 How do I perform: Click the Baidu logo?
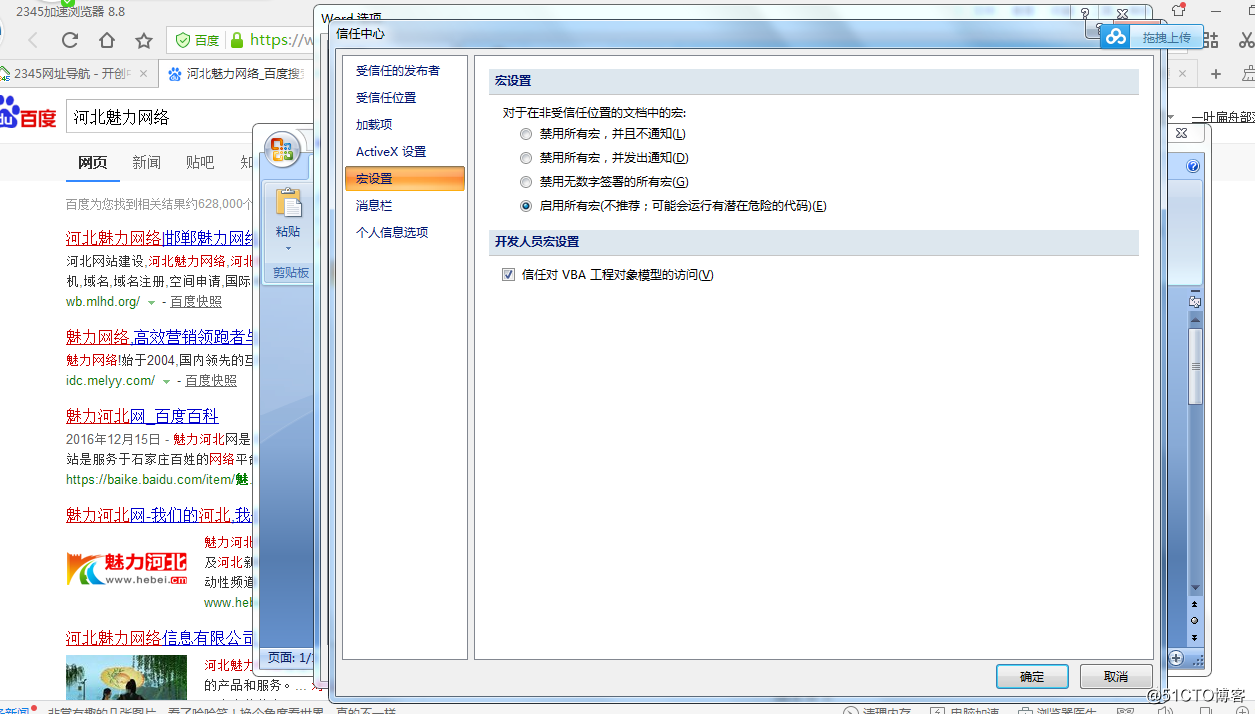(29, 114)
